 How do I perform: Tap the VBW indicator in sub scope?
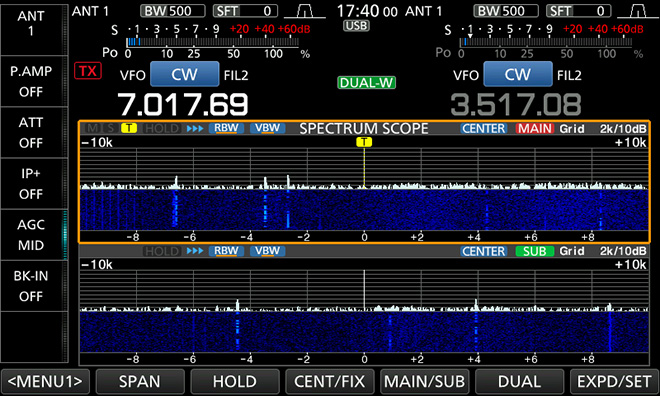tap(267, 251)
